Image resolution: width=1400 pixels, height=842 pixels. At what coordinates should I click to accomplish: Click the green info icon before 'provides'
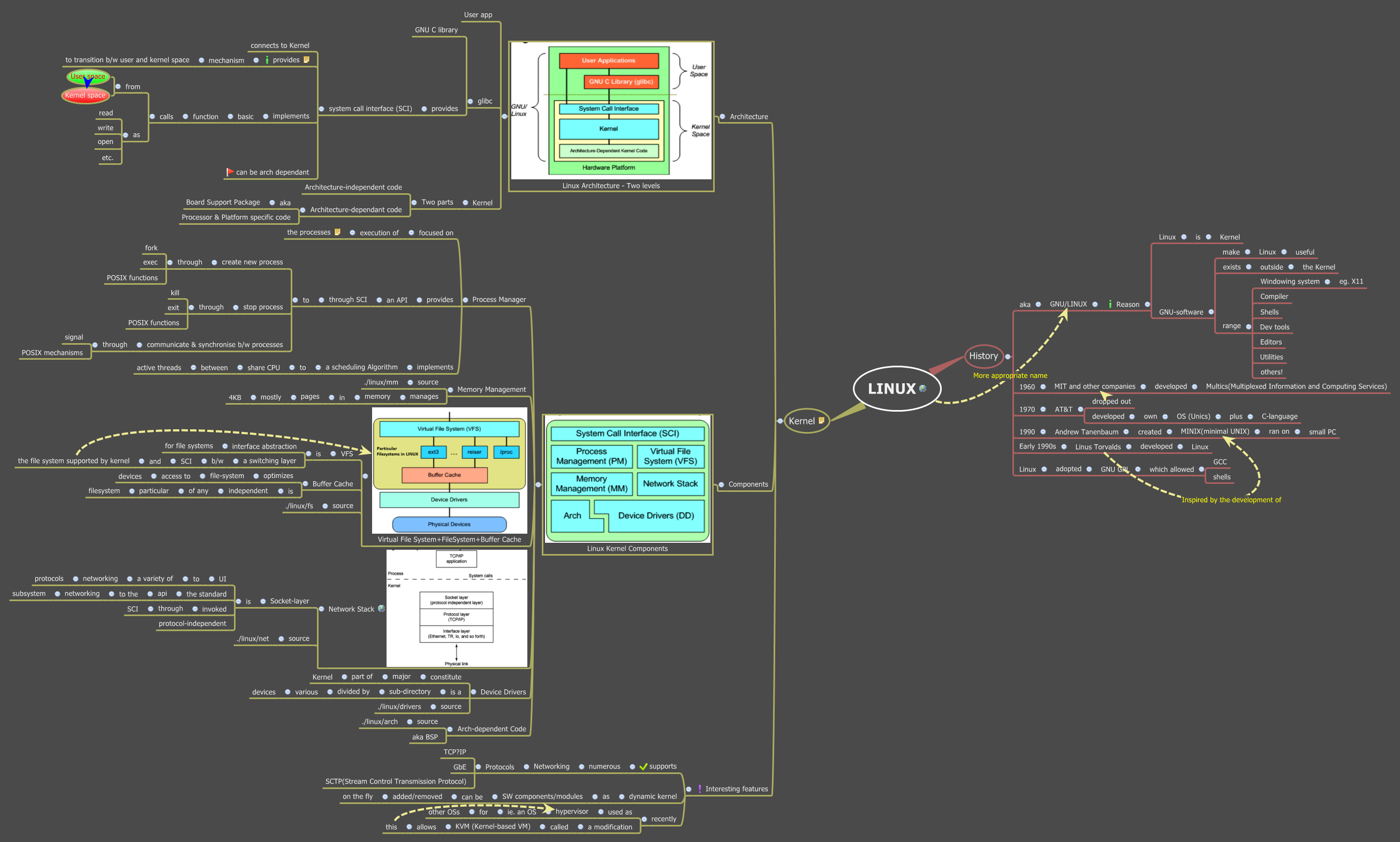[267, 59]
